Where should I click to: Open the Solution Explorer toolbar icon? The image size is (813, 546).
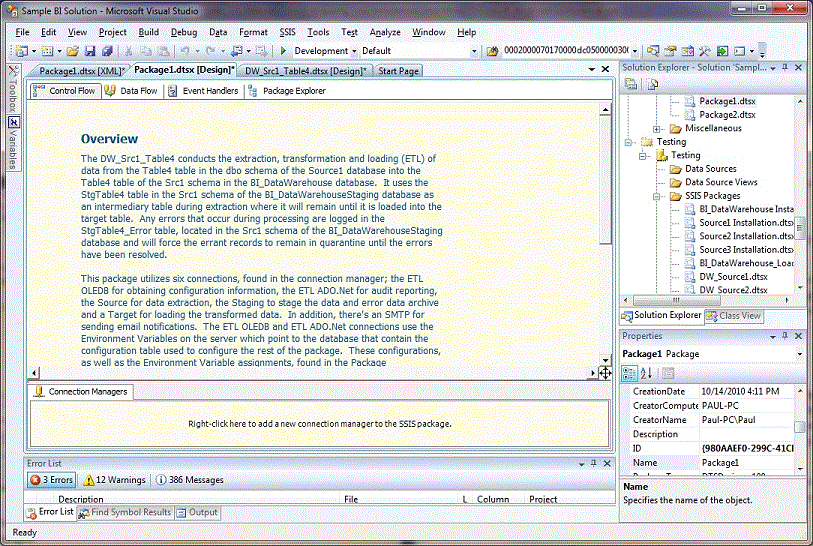[653, 51]
